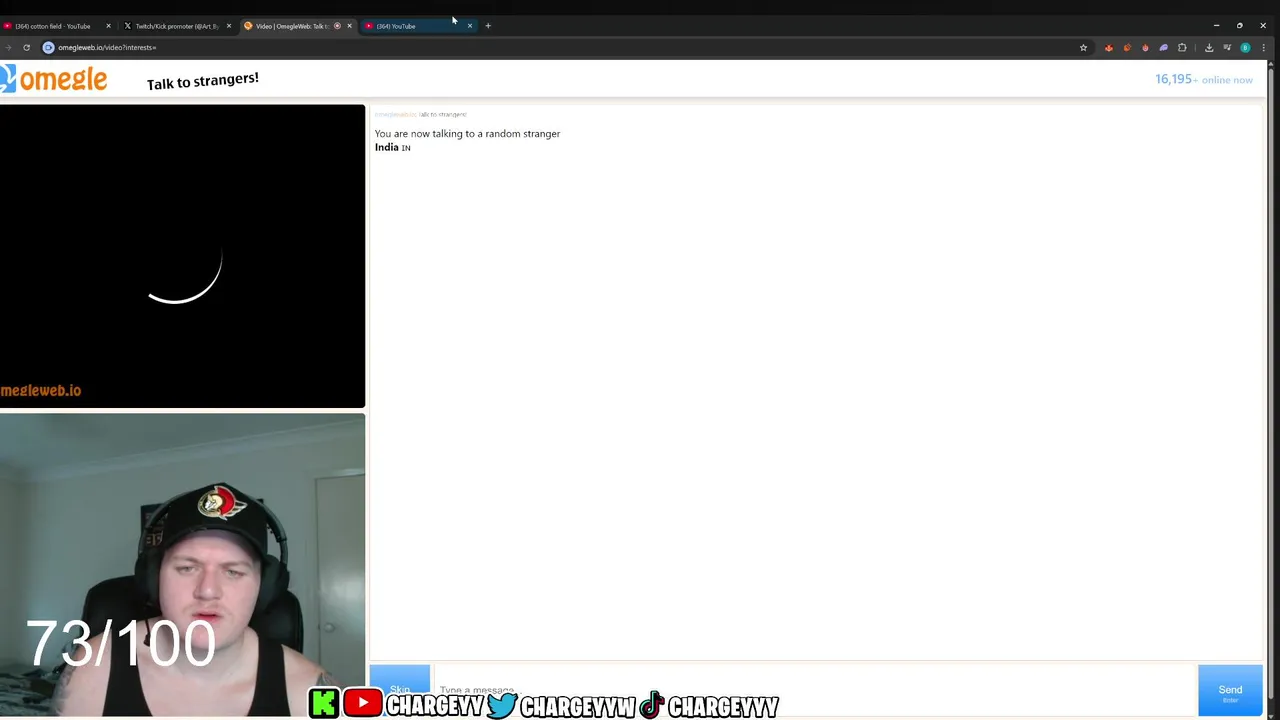1280x720 pixels.
Task: Open the browser Downloads icon
Action: [1209, 47]
